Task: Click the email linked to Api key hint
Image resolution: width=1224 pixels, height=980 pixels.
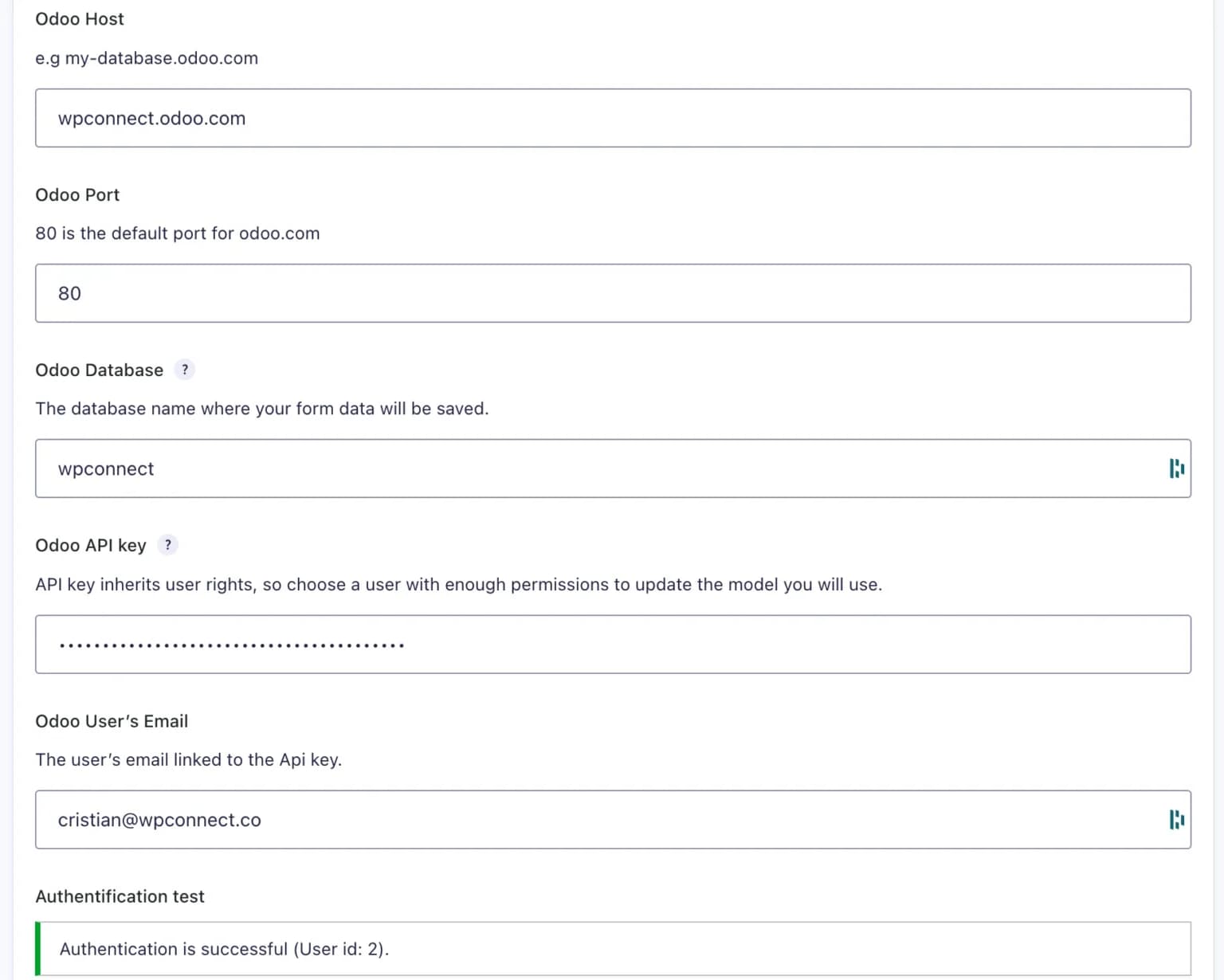Action: (x=188, y=759)
